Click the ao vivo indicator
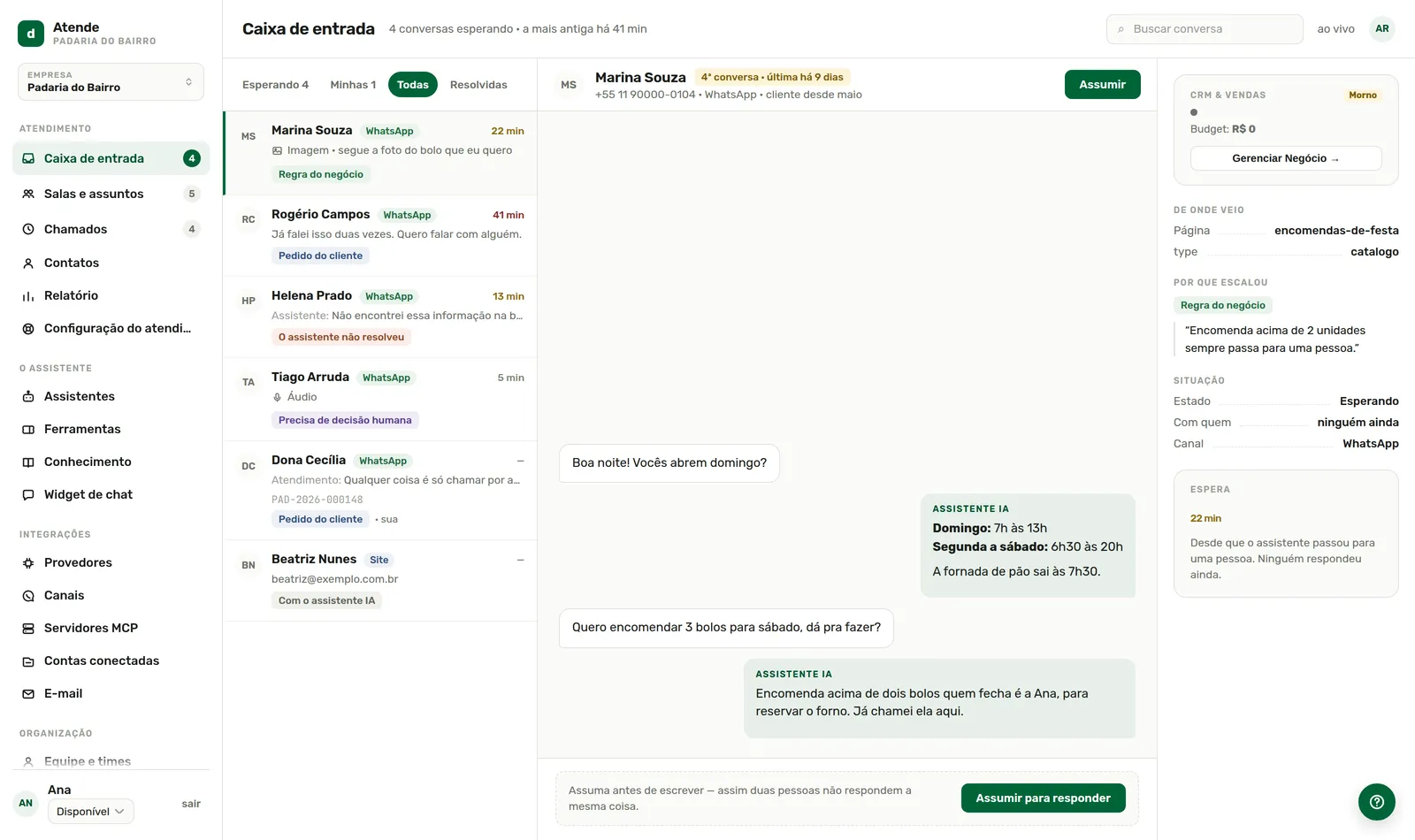 pos(1335,29)
